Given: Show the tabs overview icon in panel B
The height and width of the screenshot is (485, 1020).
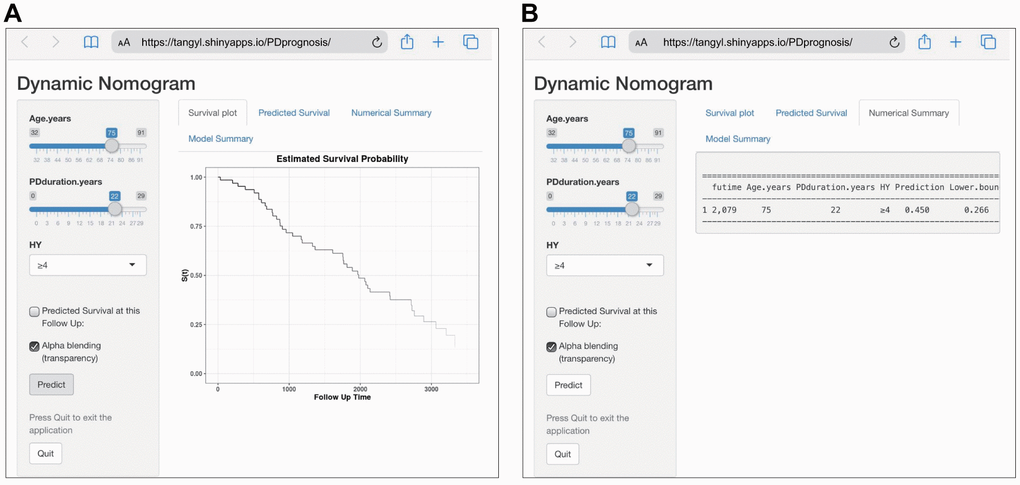Looking at the screenshot, I should point(987,42).
